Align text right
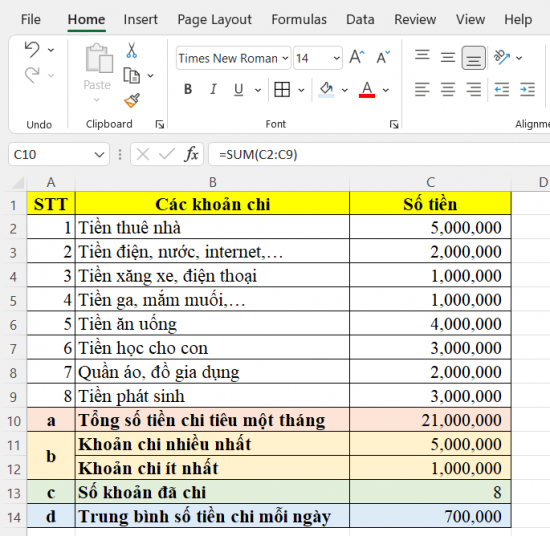Screen dimensions: 550x536 474,89
